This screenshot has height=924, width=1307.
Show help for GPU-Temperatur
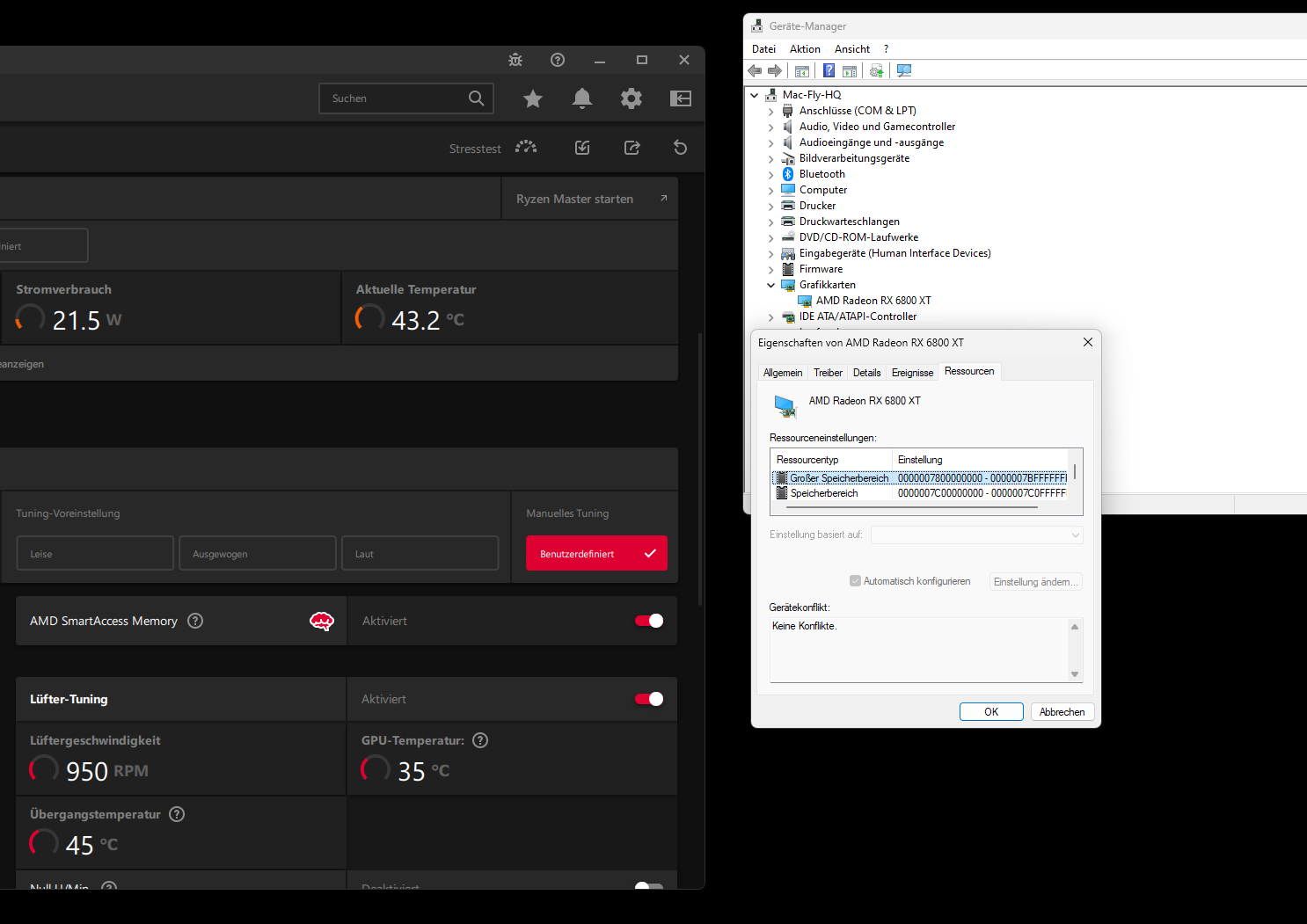coord(480,740)
